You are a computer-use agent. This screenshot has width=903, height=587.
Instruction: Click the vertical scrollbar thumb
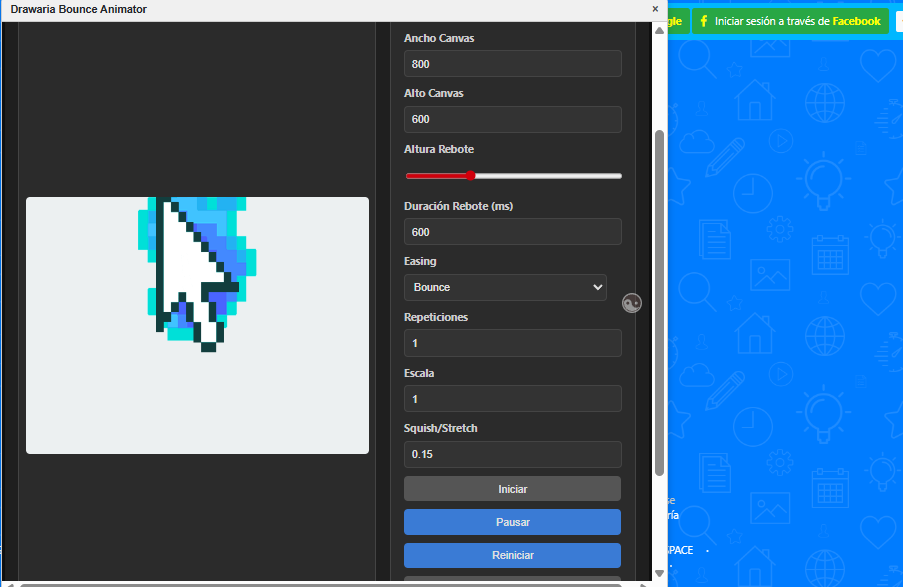point(659,300)
